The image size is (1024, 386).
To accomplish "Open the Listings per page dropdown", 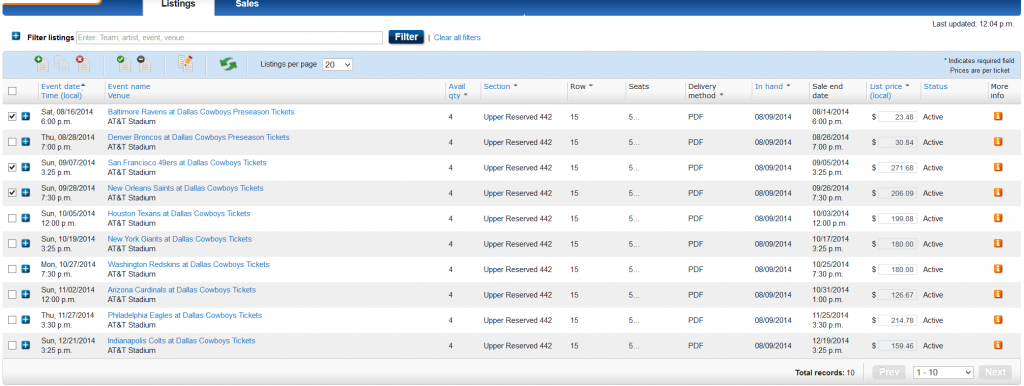I will pos(338,65).
